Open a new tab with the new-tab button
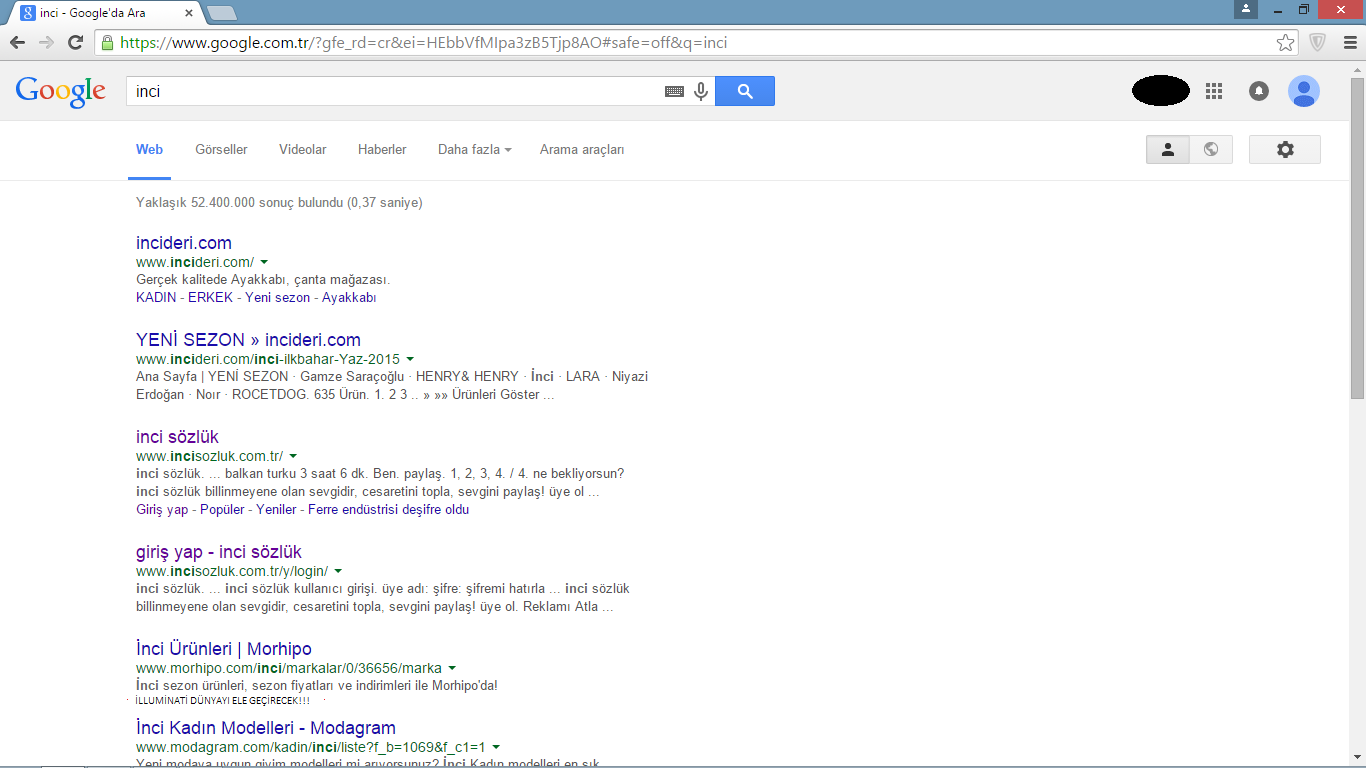 coord(222,13)
